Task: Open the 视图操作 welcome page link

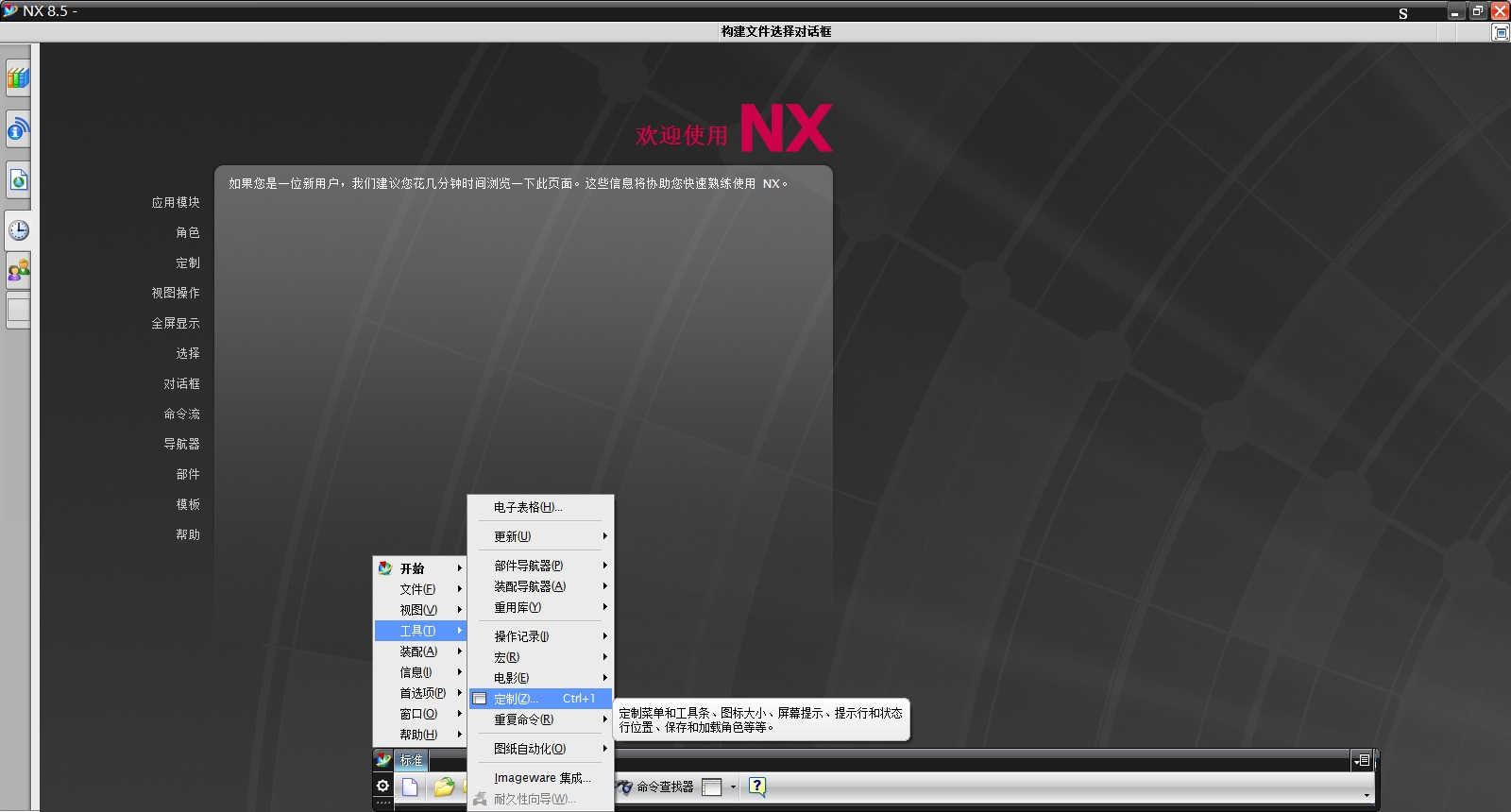Action: [176, 293]
